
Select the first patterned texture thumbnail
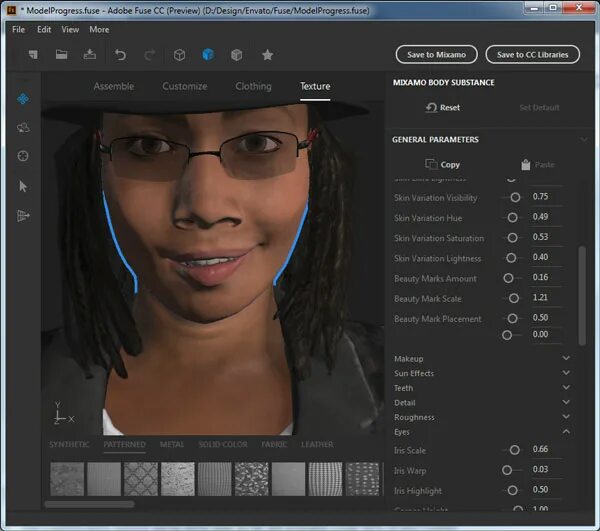(67, 479)
